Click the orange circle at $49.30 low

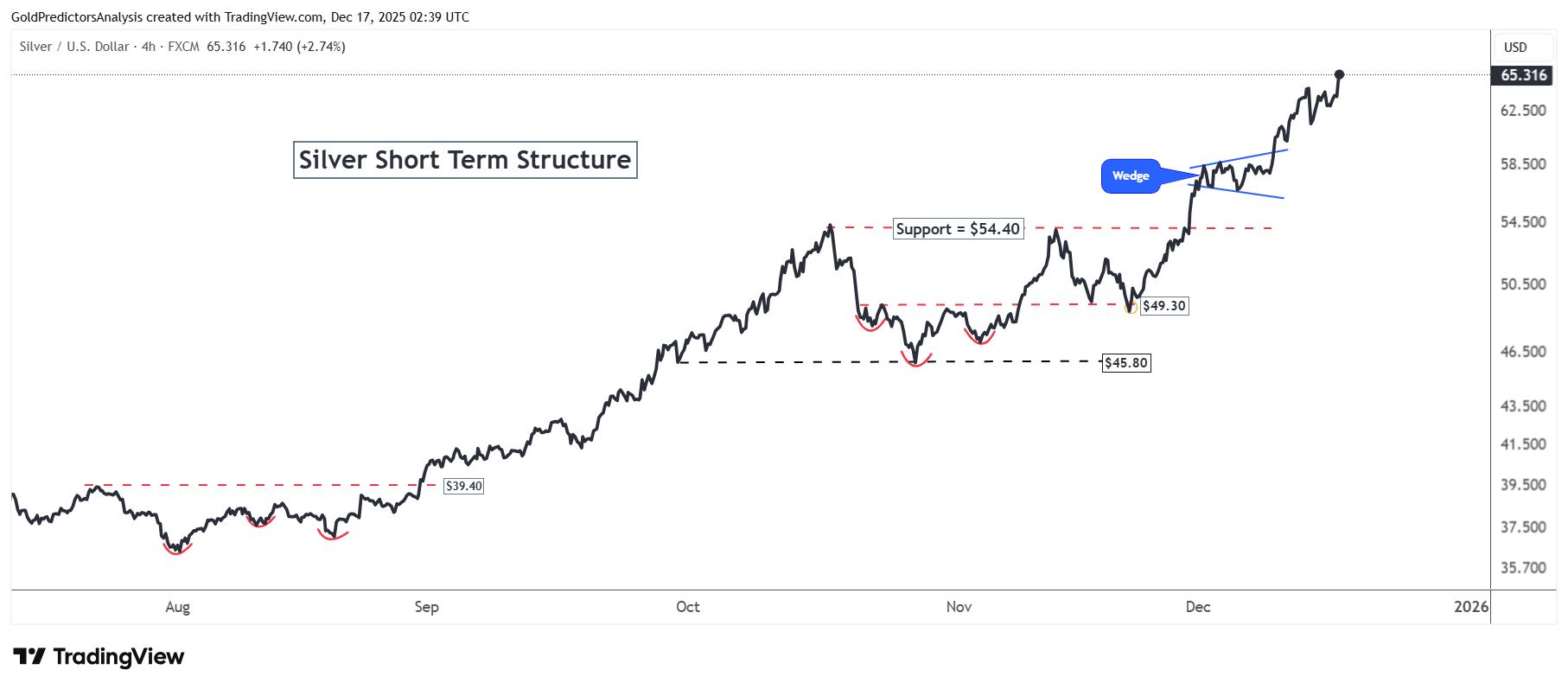(x=1131, y=308)
